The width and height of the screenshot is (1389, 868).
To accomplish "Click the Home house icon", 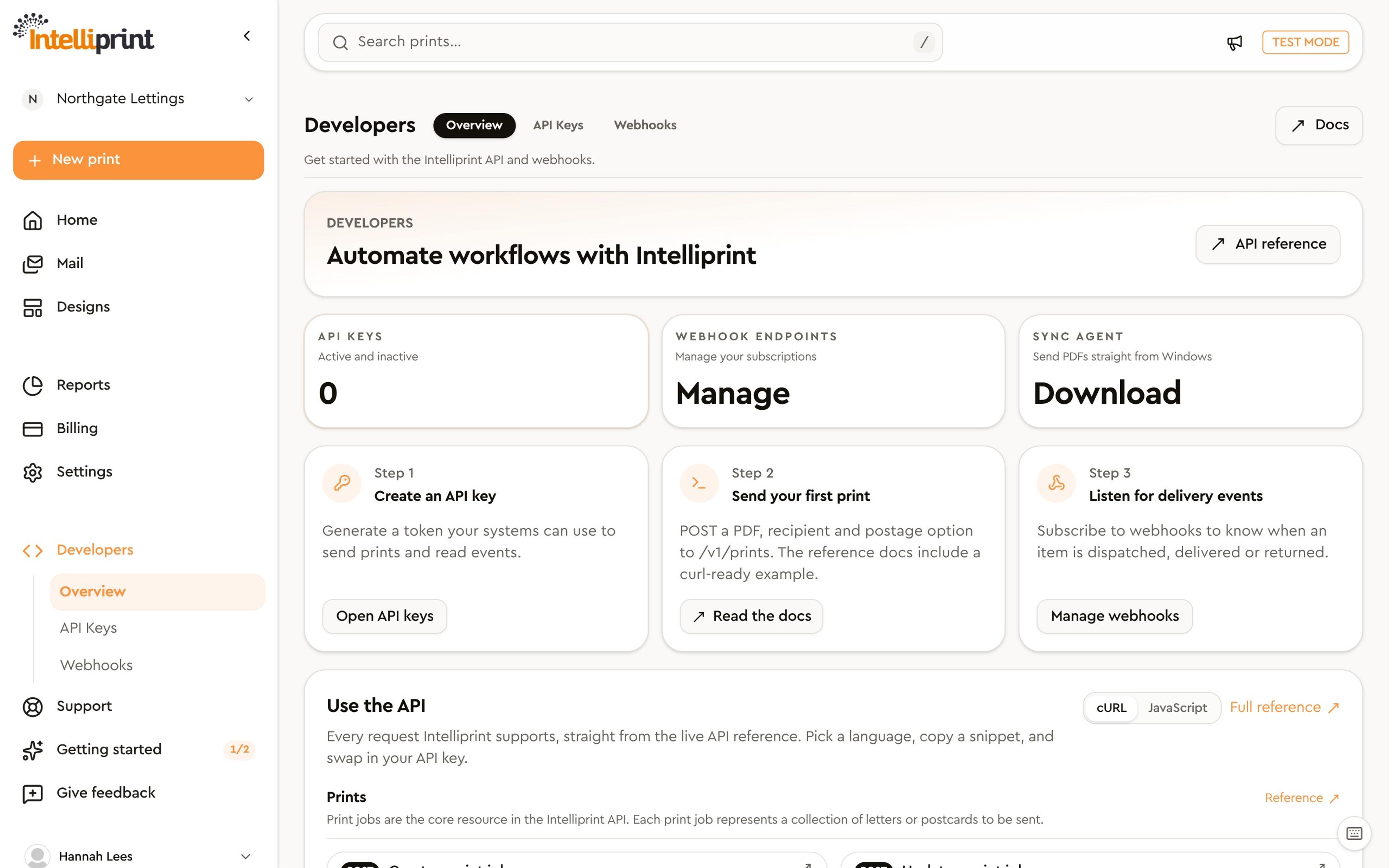I will 33,221.
